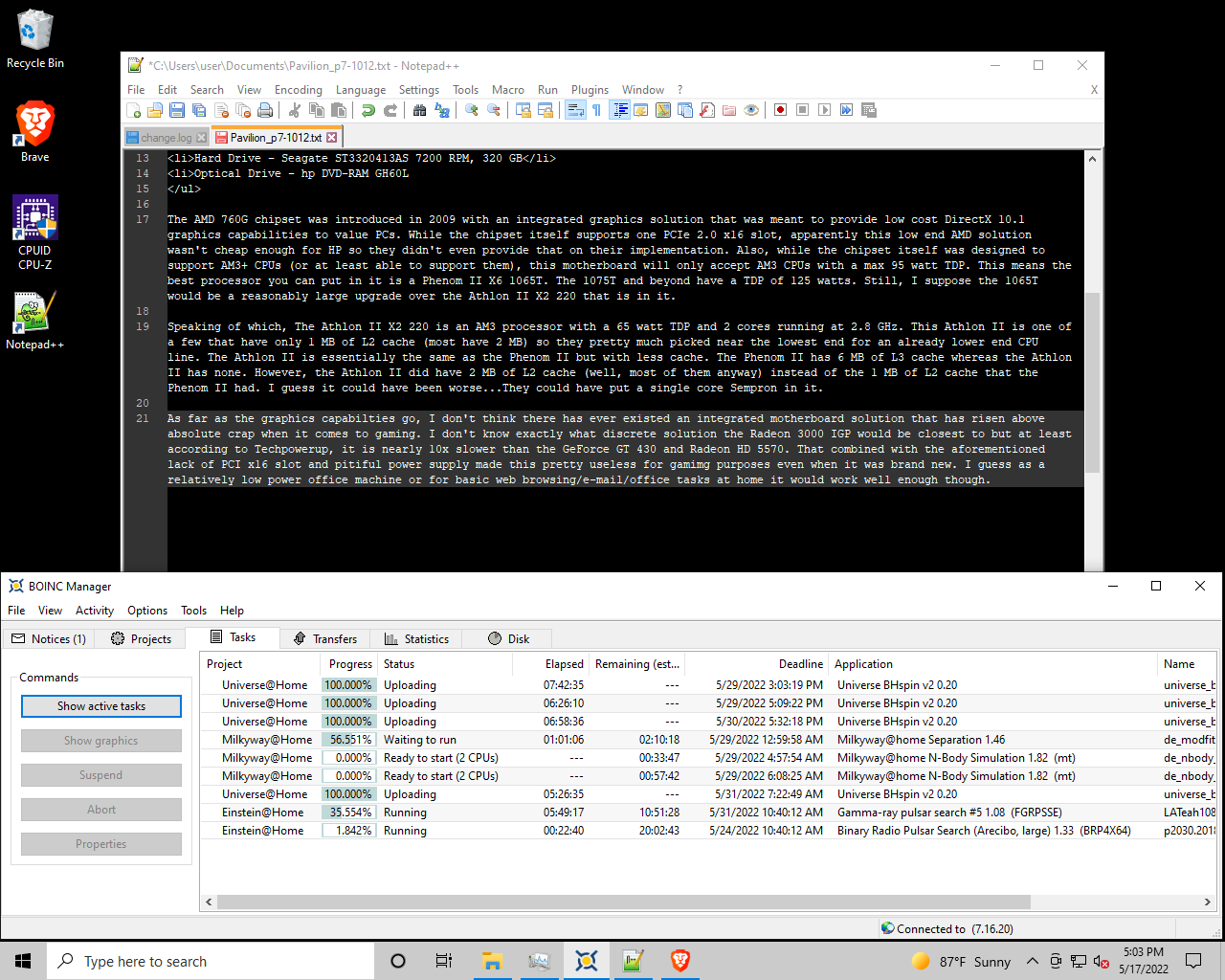The image size is (1225, 980).
Task: Open the Encoding menu in Notepad++
Action: tap(298, 90)
